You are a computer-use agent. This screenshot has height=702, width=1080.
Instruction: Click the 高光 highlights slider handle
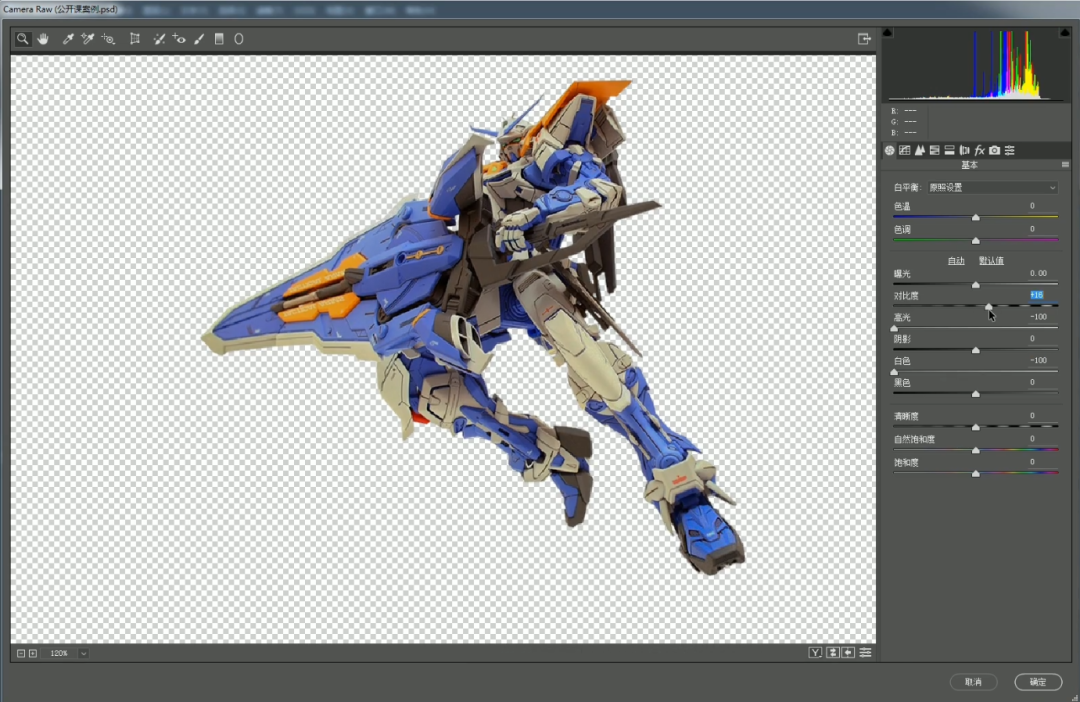pos(894,329)
